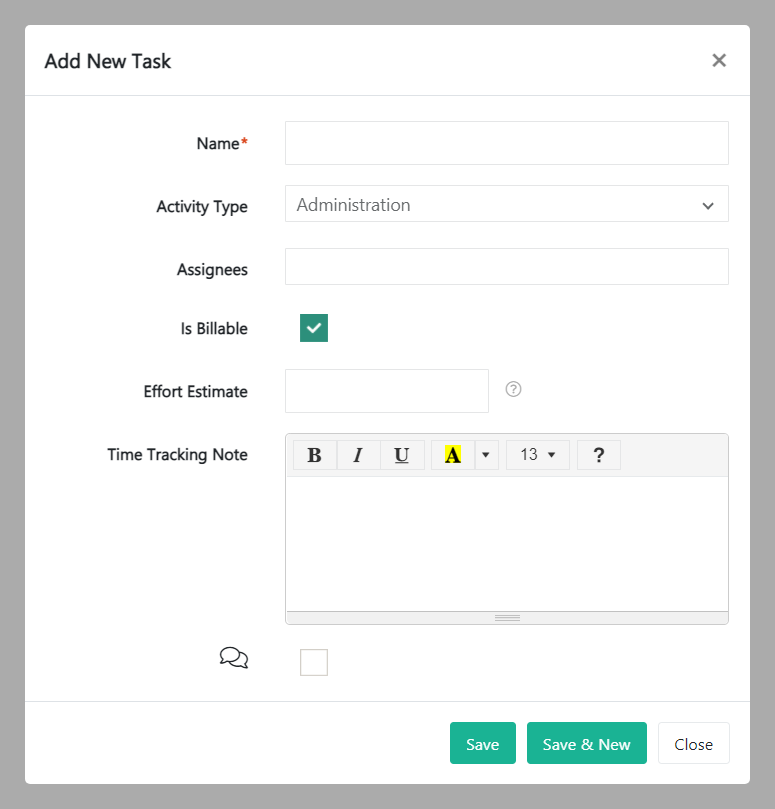Apply underline formatting in the note editor
Screen dimensions: 775x809
(x=401, y=454)
